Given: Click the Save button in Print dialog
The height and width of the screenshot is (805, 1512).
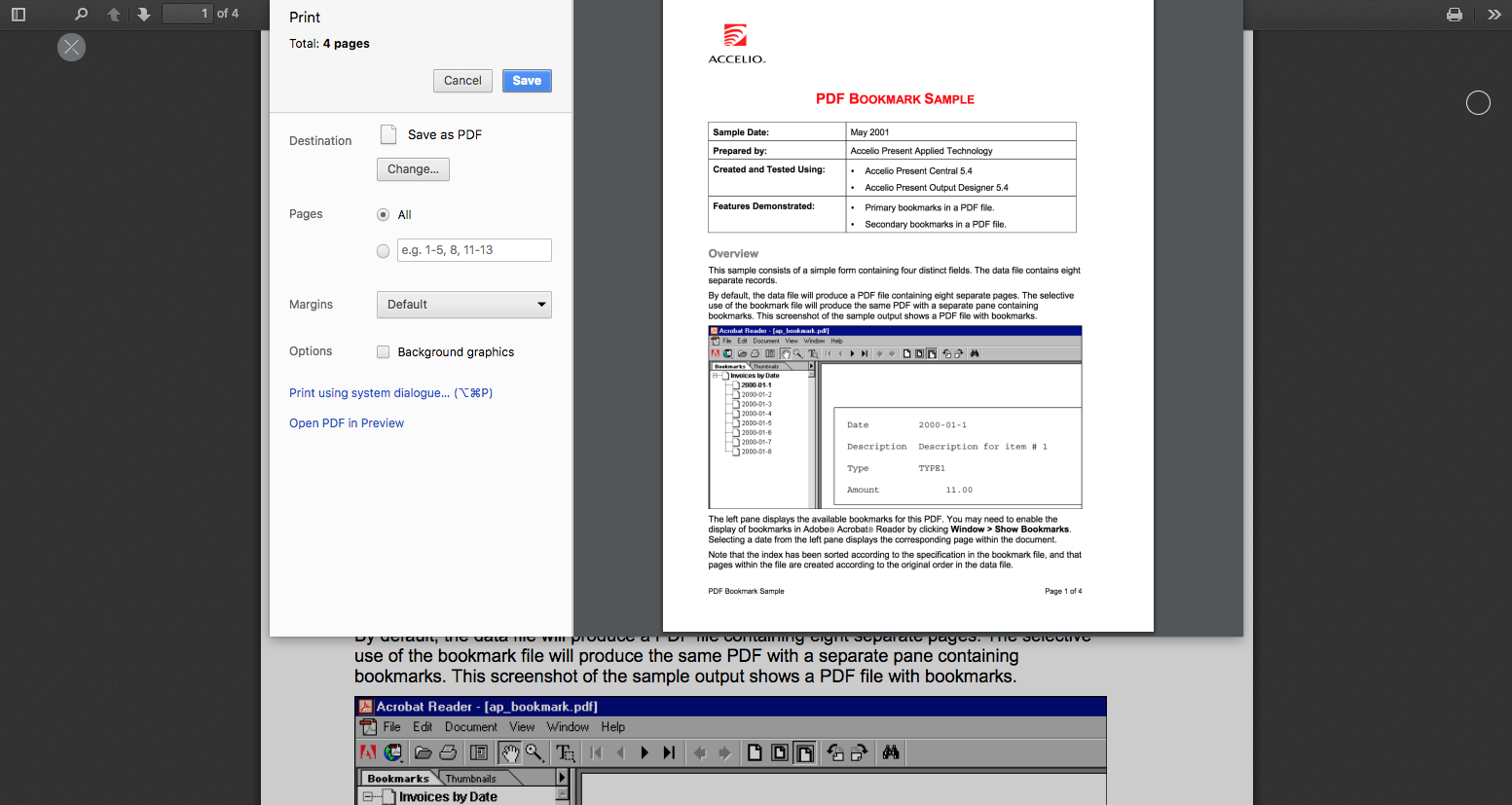Looking at the screenshot, I should click(x=527, y=81).
